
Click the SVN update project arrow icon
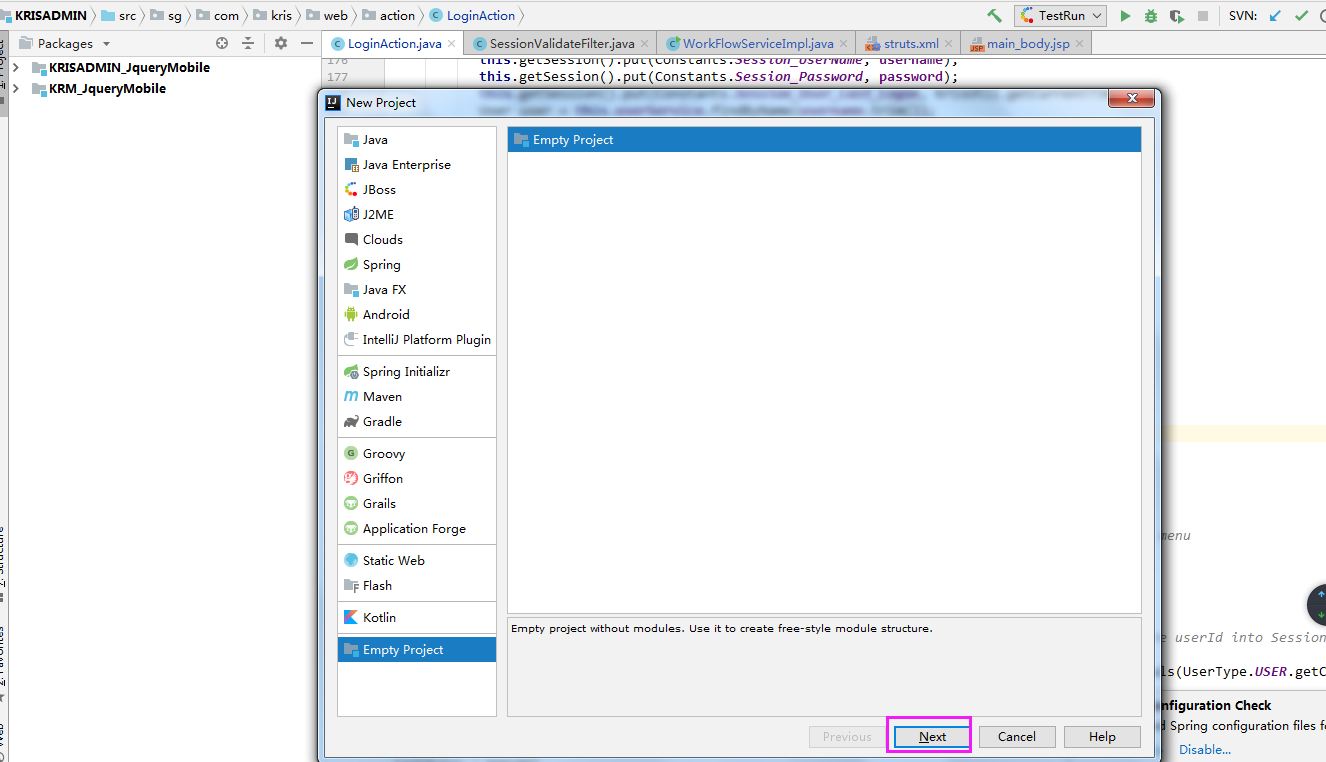(1275, 16)
